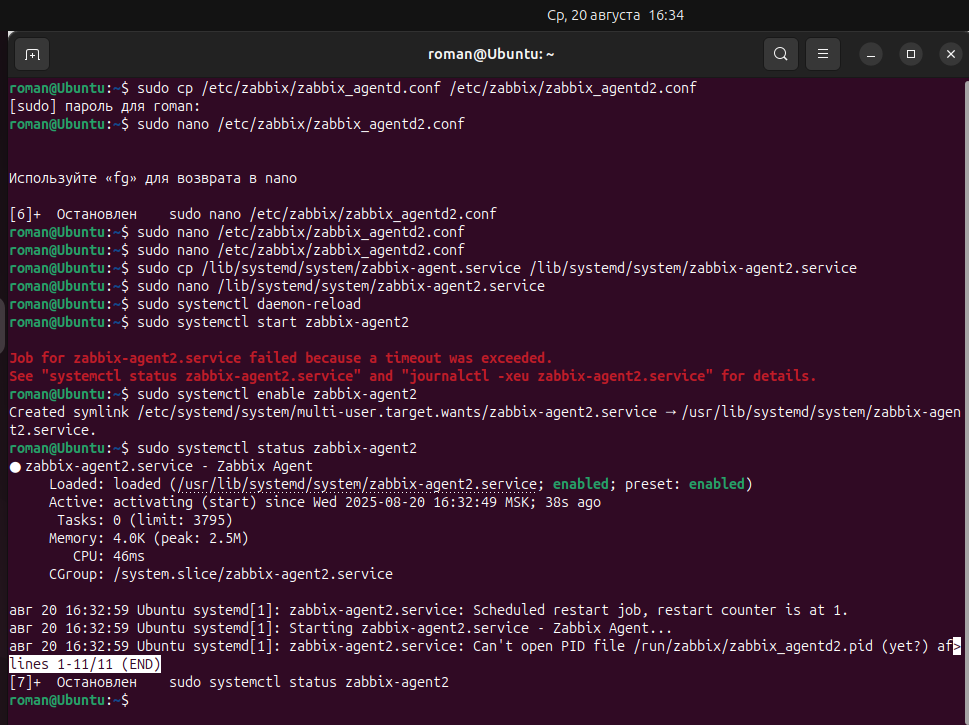
Task: Click the 'sudo systemctl start zabbix-agent2' command
Action: [x=273, y=322]
